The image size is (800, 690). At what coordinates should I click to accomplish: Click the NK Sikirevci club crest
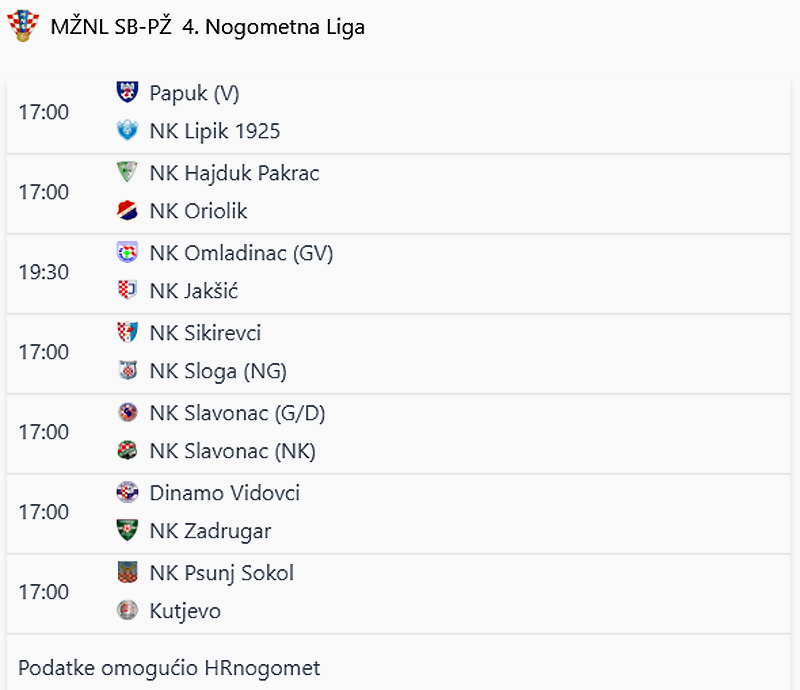[x=127, y=332]
